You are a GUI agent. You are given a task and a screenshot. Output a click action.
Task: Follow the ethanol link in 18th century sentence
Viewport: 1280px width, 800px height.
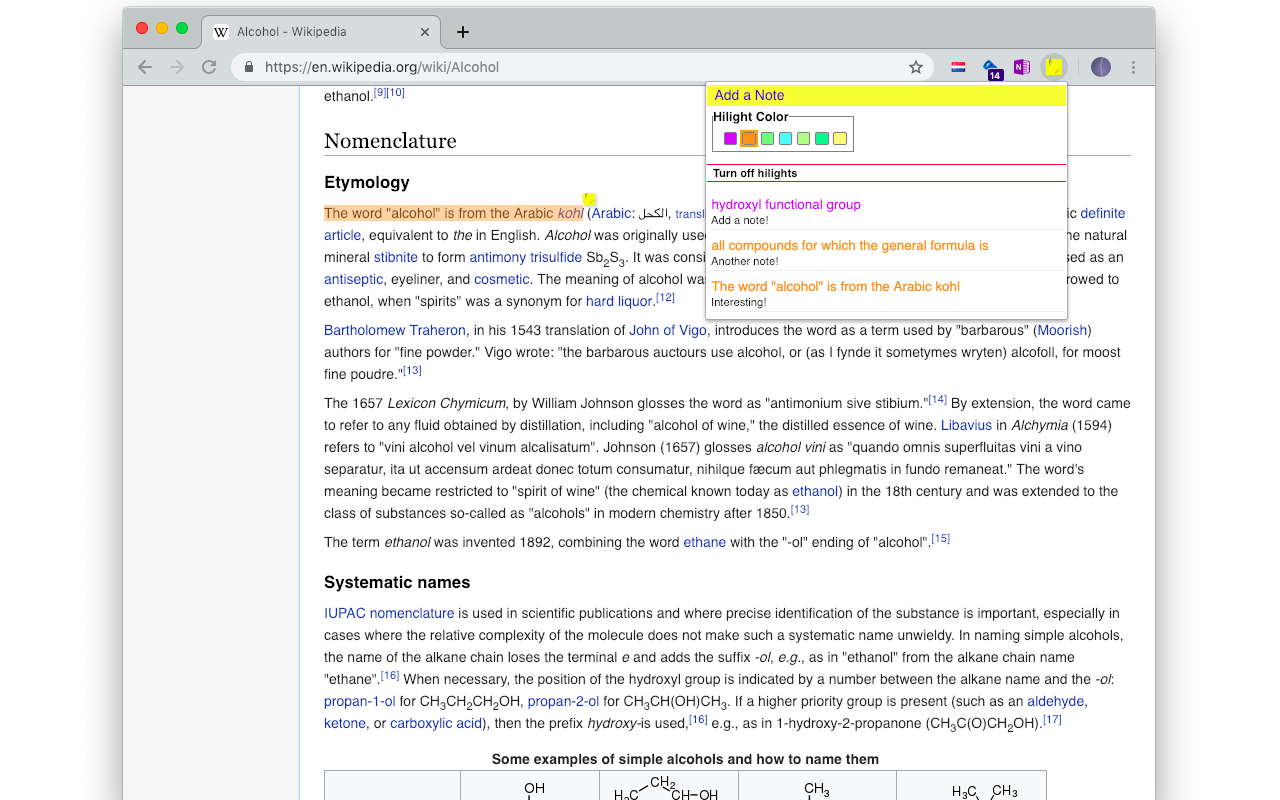815,491
